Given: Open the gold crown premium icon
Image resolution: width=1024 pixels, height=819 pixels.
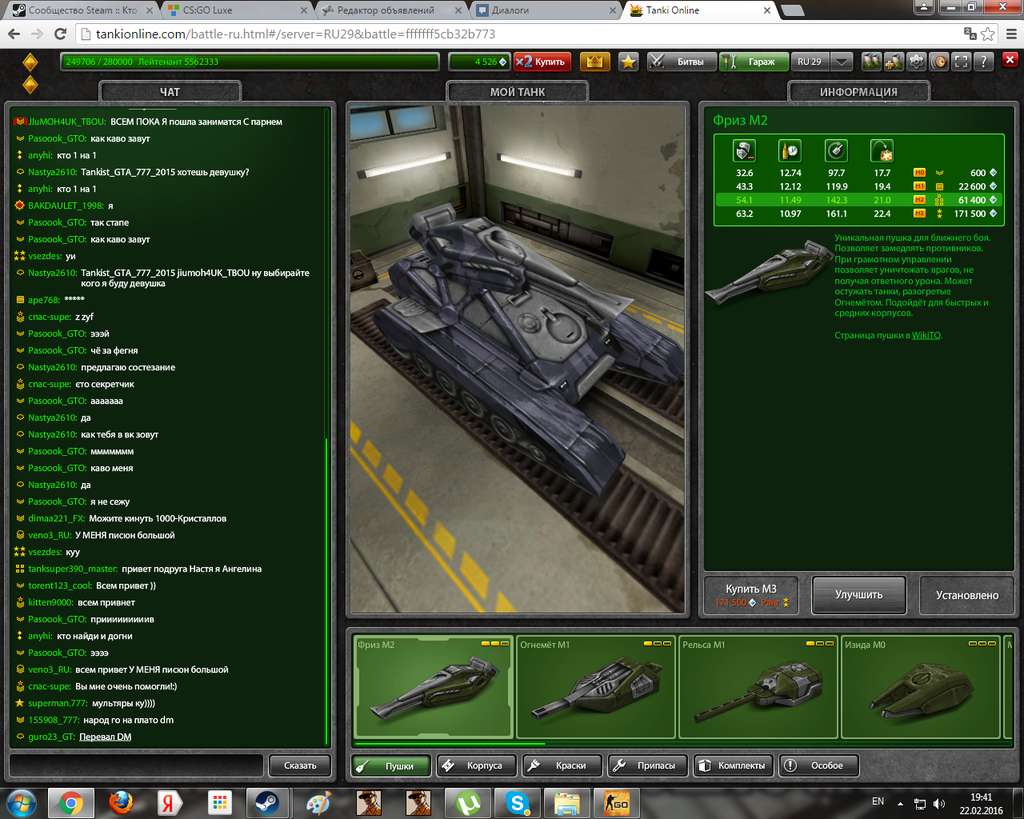Looking at the screenshot, I should tap(594, 61).
